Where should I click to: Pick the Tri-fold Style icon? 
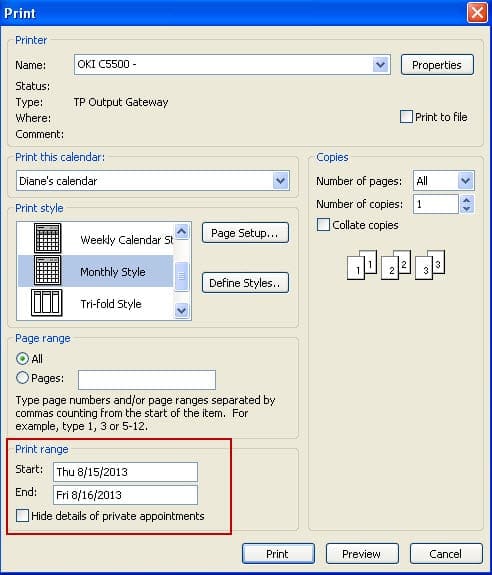[x=47, y=303]
